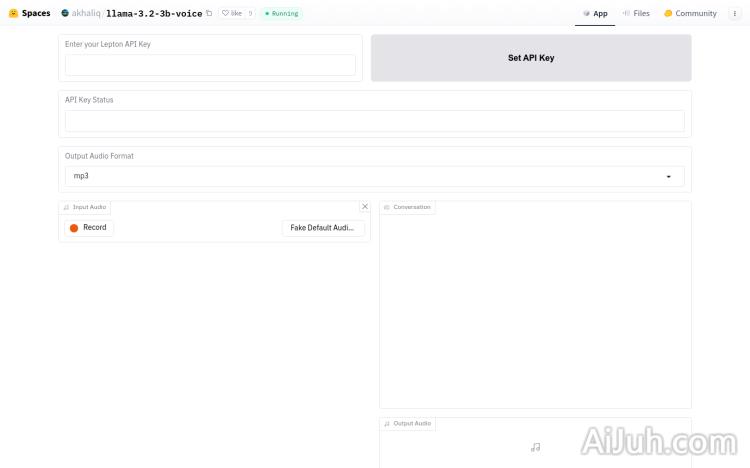Open the Community tab

[x=690, y=13]
